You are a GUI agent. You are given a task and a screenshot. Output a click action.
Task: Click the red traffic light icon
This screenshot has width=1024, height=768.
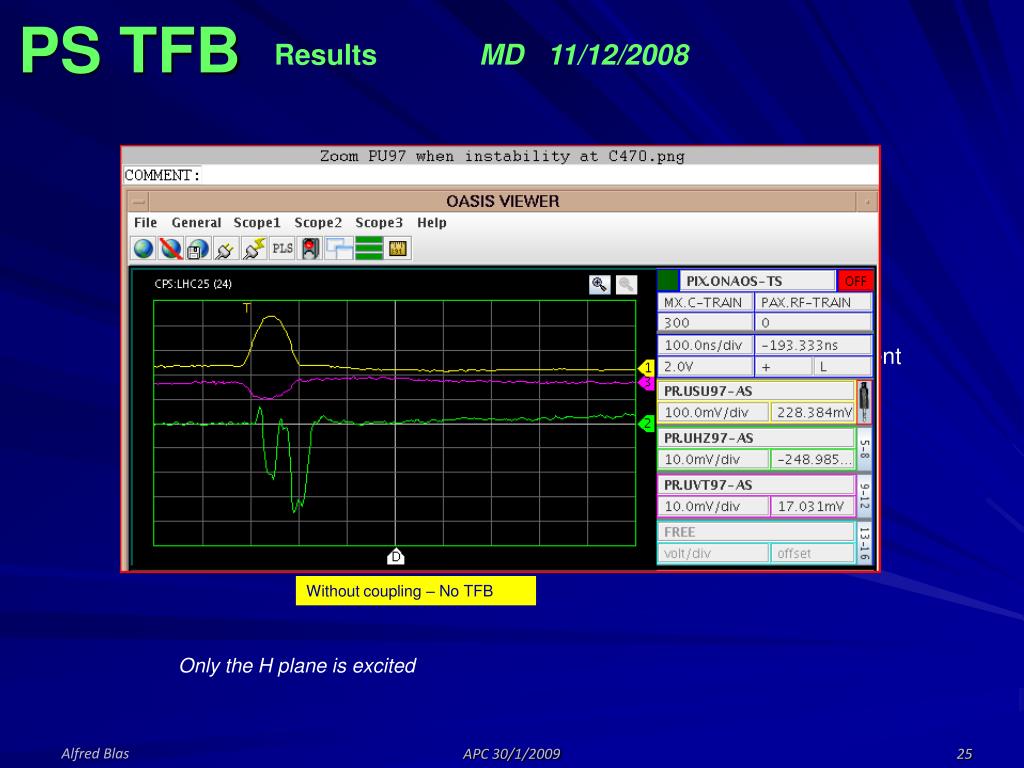click(x=310, y=249)
